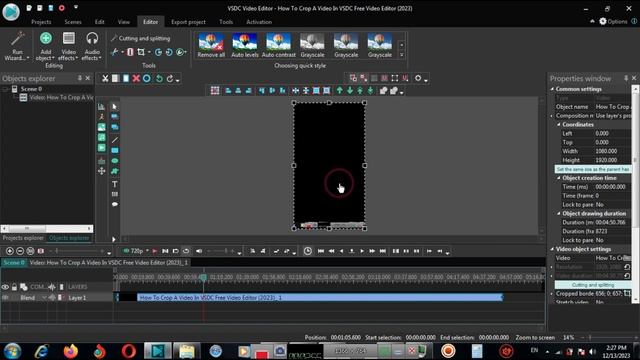Click Cutting and splitting button in Properties

[x=593, y=285]
